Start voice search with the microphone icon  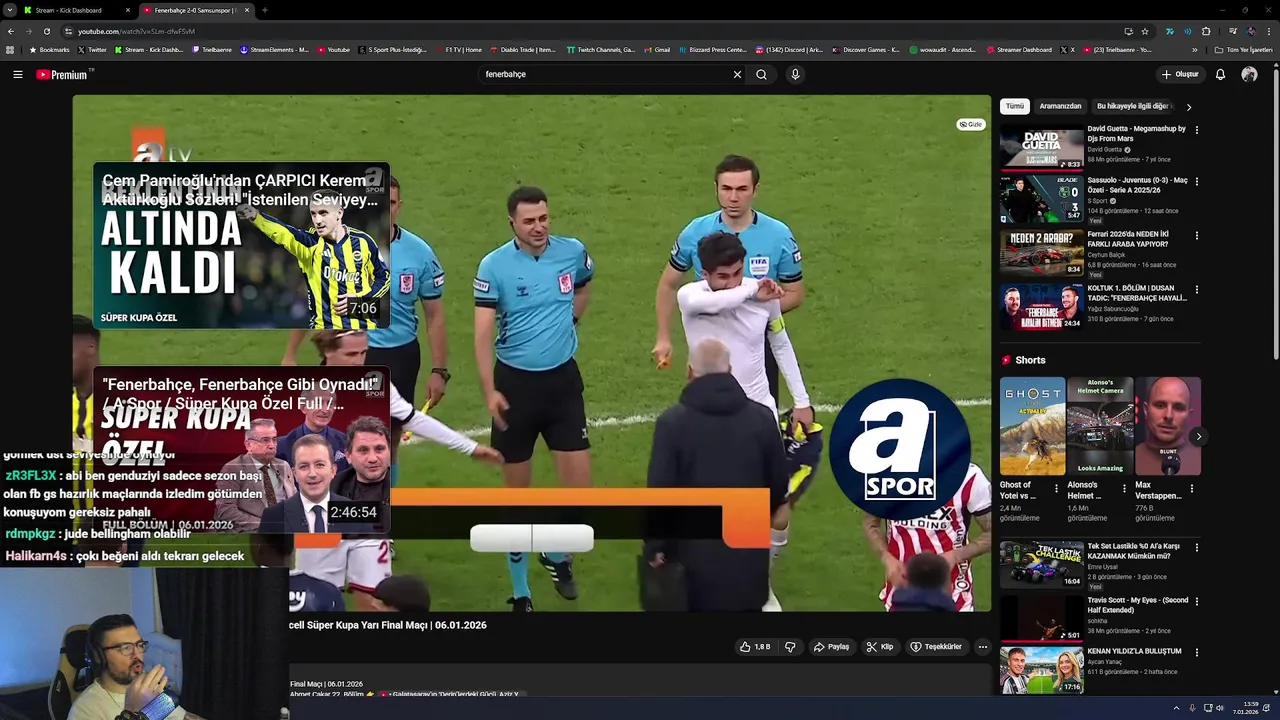(x=795, y=74)
